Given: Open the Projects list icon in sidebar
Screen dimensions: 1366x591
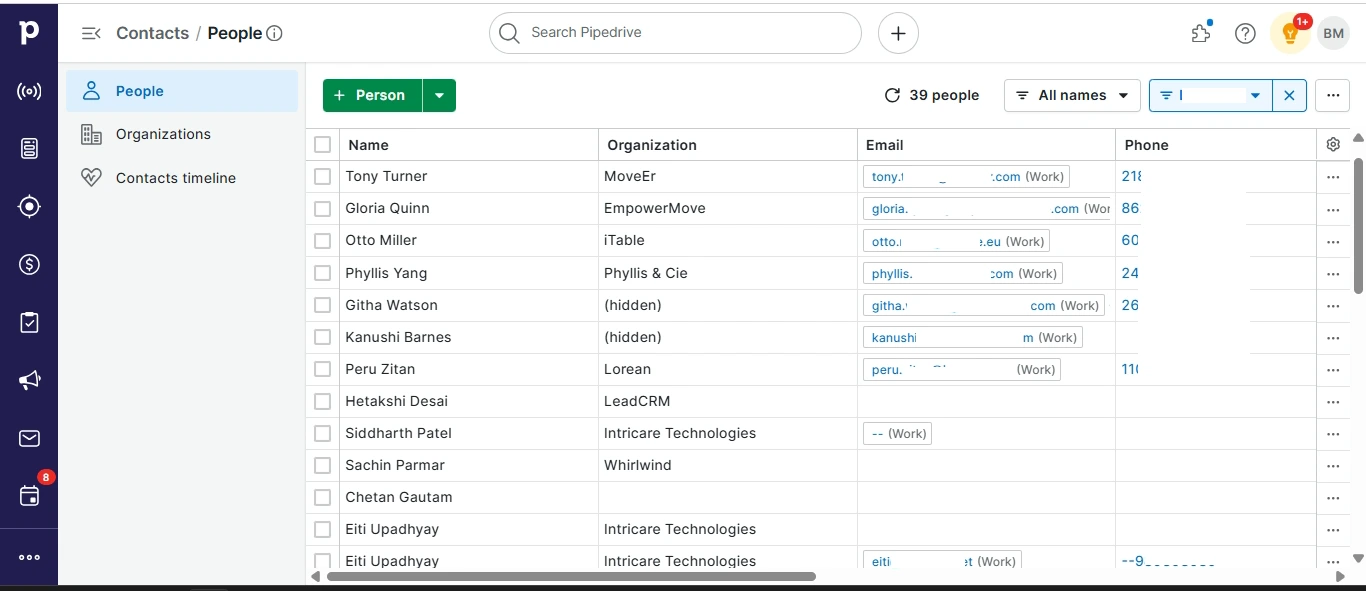Looking at the screenshot, I should point(29,149).
